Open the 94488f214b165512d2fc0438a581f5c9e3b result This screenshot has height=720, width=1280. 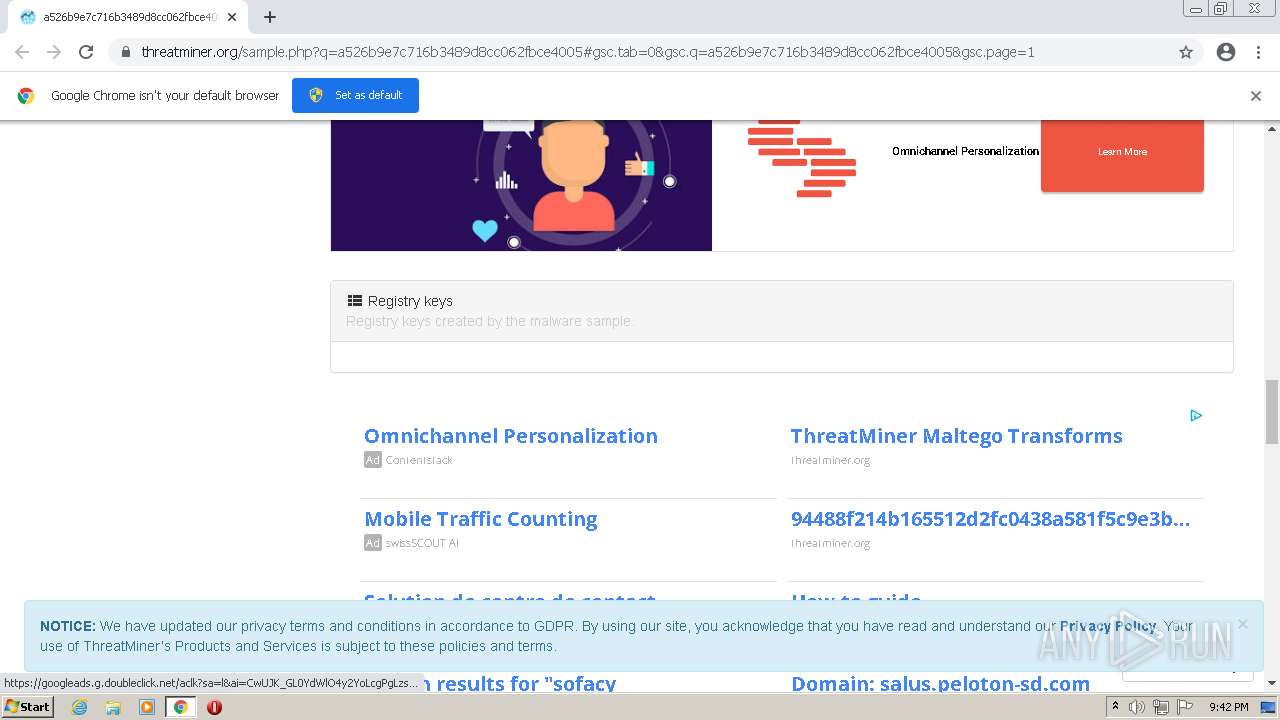pos(990,519)
